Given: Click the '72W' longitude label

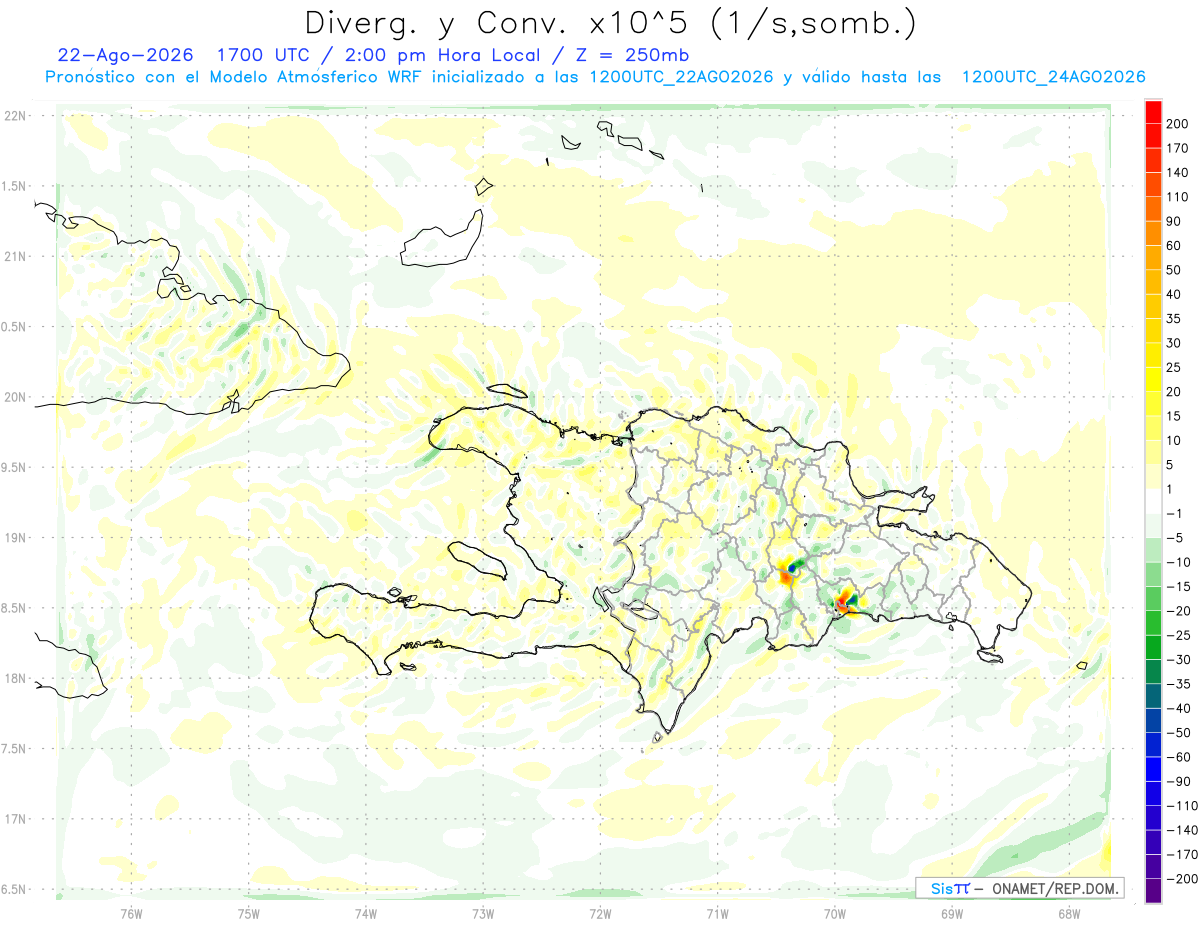Looking at the screenshot, I should (600, 913).
